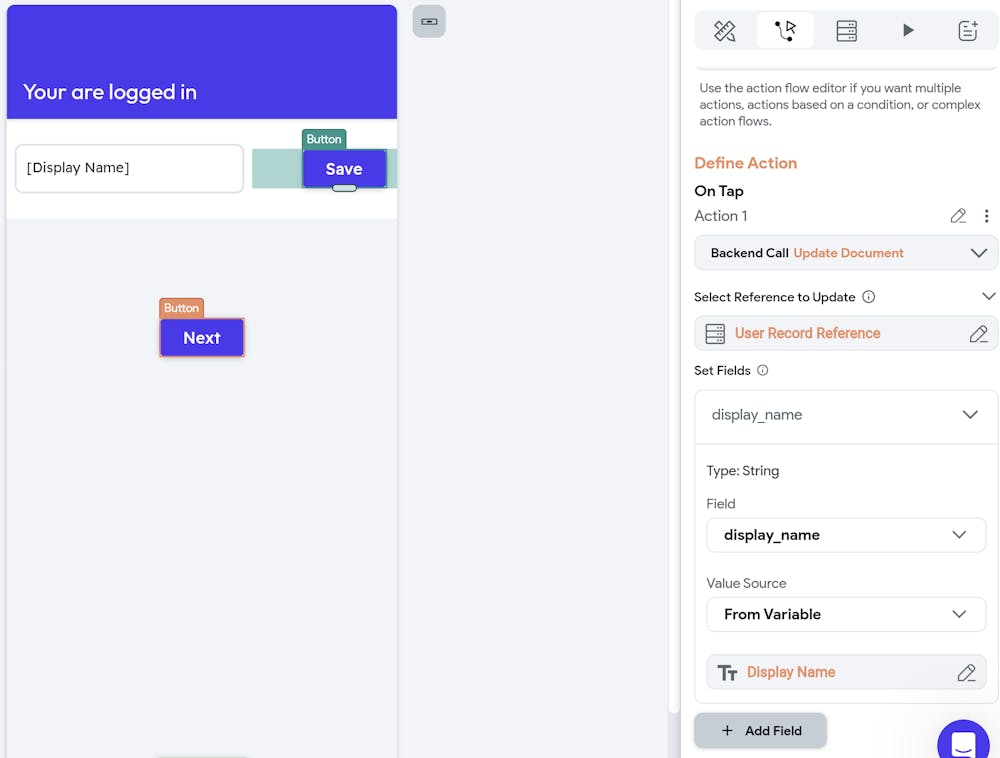
Task: Click the Tt text icon beside Display Name
Action: [x=727, y=672]
